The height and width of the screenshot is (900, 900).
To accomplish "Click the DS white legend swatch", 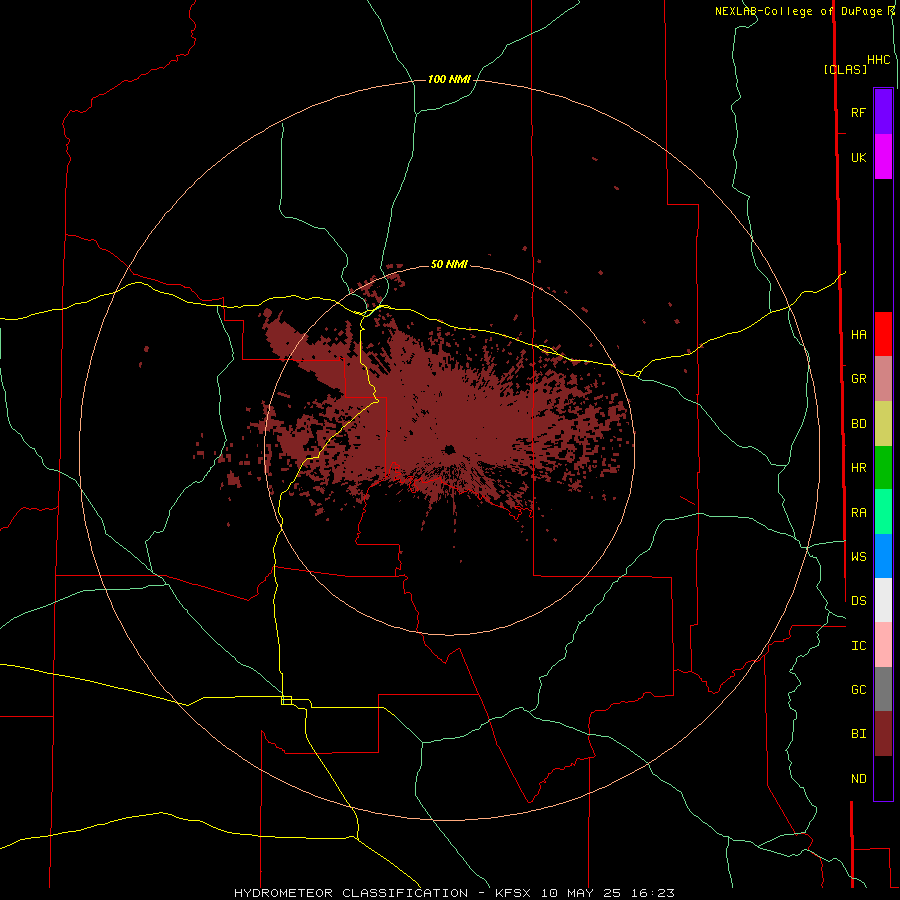I will tap(883, 600).
